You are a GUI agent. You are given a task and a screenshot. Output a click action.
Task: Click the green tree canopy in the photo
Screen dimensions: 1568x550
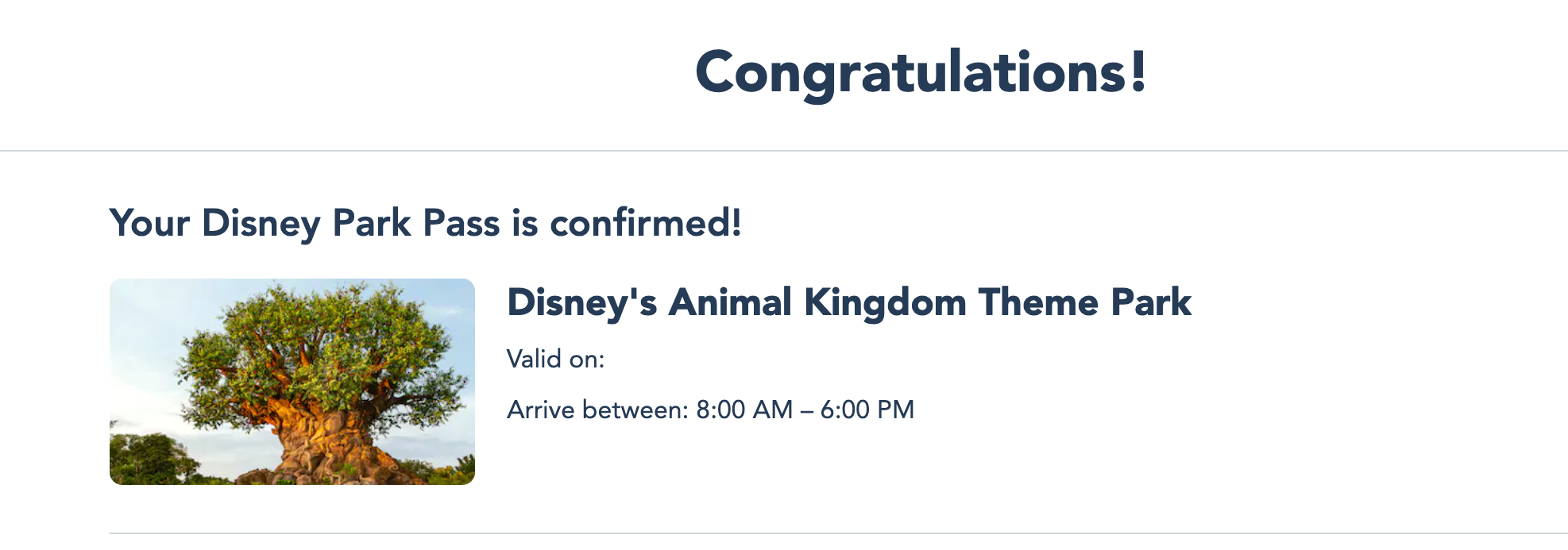318,333
